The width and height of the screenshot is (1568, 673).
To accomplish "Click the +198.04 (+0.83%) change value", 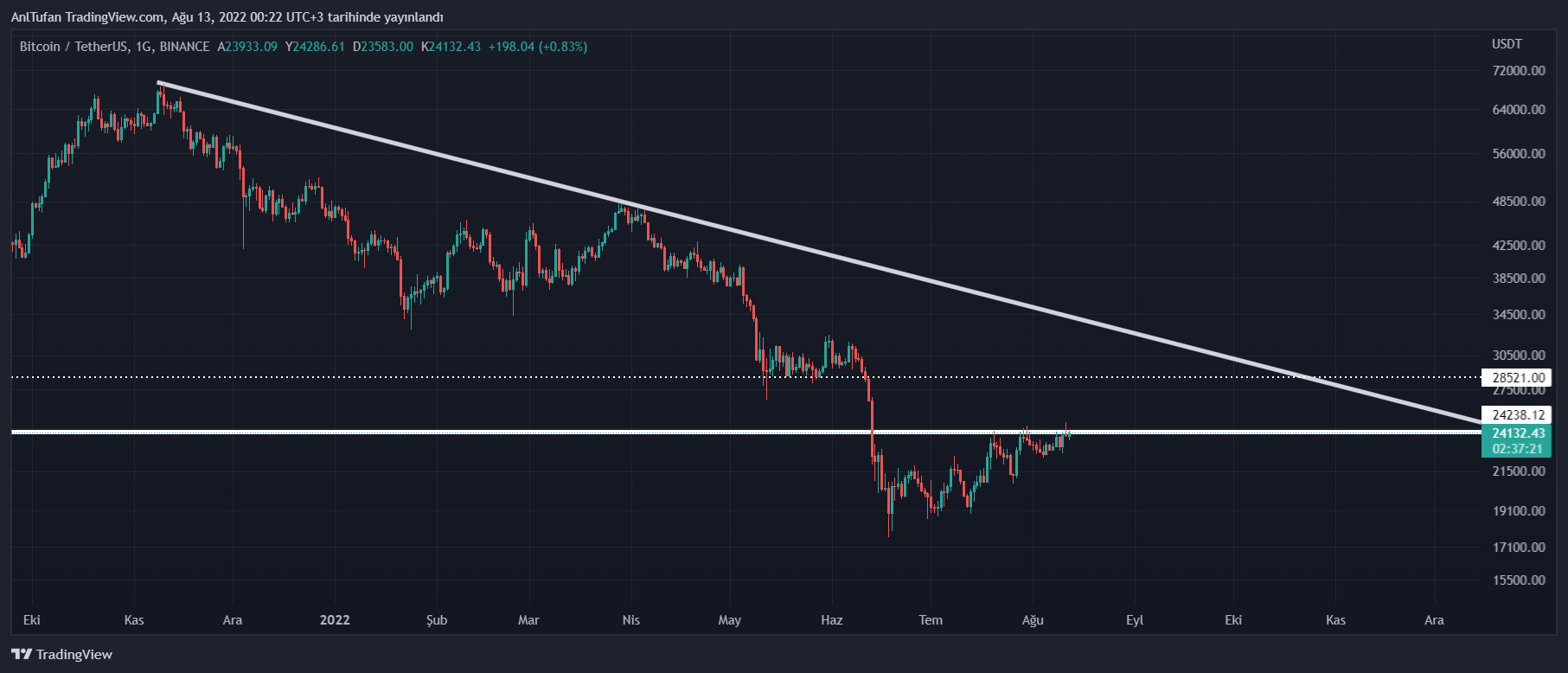I will click(x=537, y=47).
